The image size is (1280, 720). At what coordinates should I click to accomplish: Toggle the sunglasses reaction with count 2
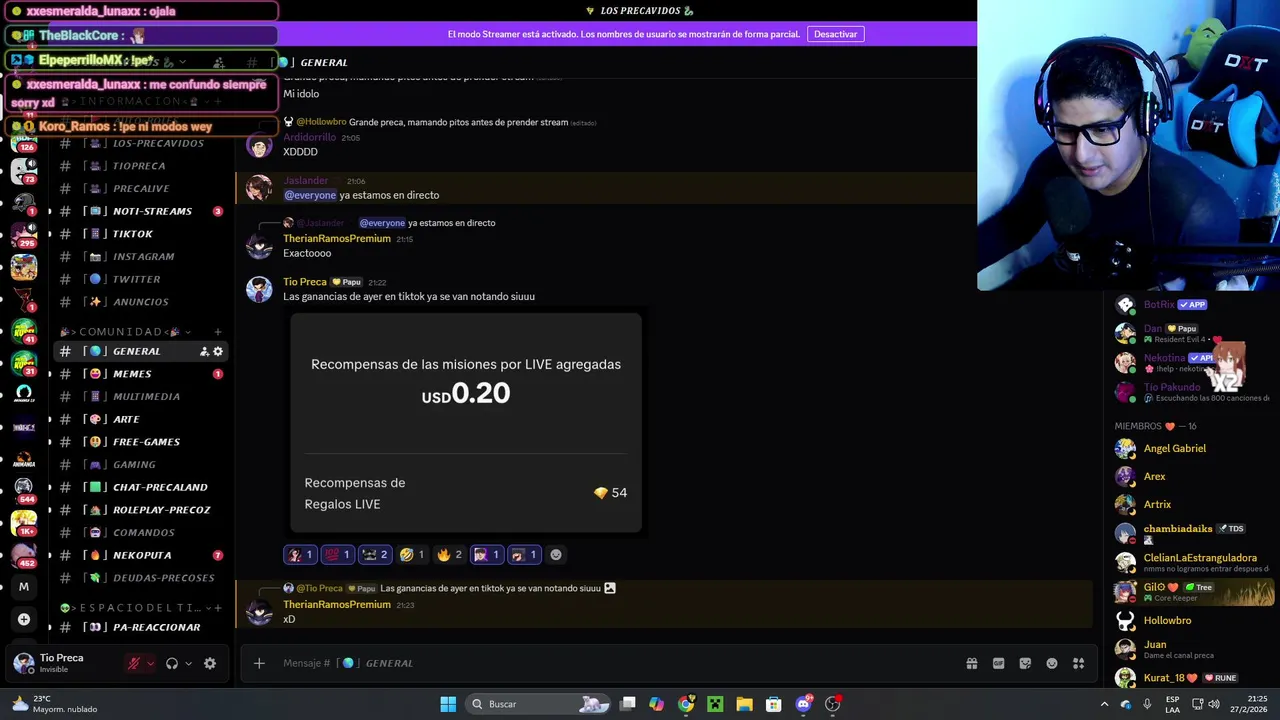pos(374,554)
